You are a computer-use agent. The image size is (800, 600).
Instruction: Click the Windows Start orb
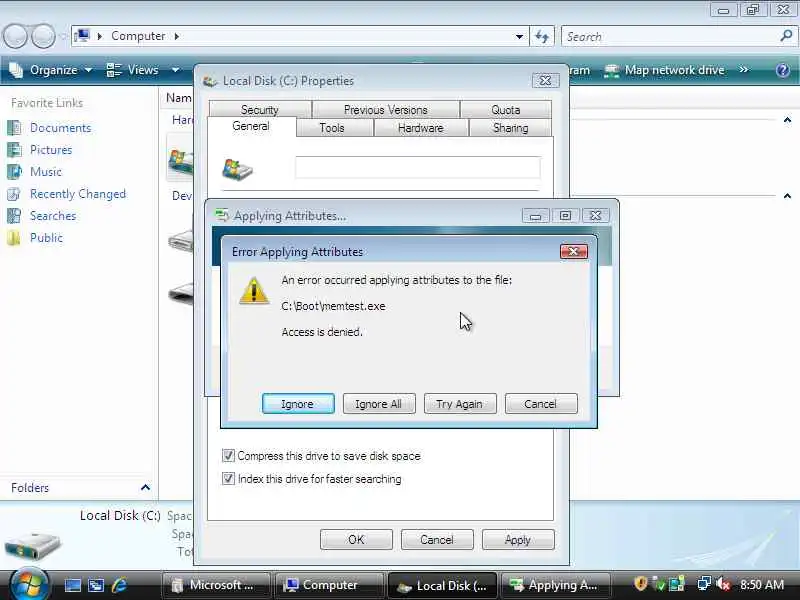tap(29, 585)
